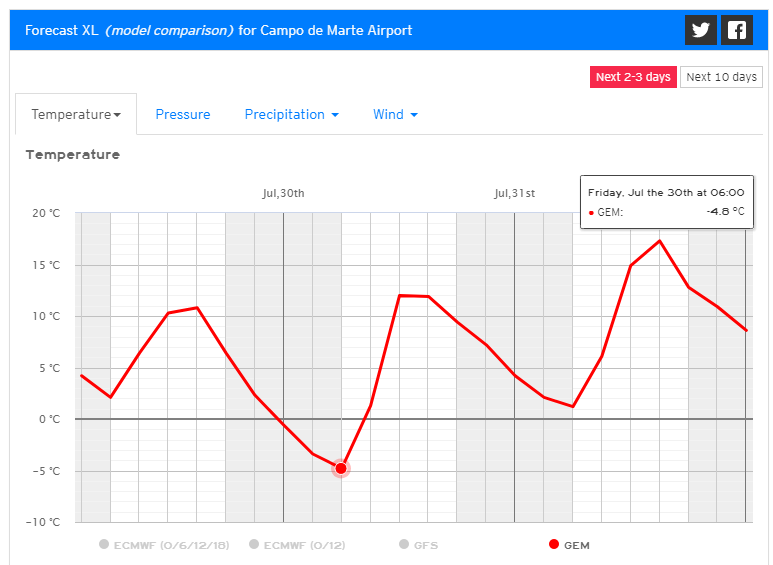773x565 pixels.
Task: Share forecast via Twitter icon
Action: 701,30
